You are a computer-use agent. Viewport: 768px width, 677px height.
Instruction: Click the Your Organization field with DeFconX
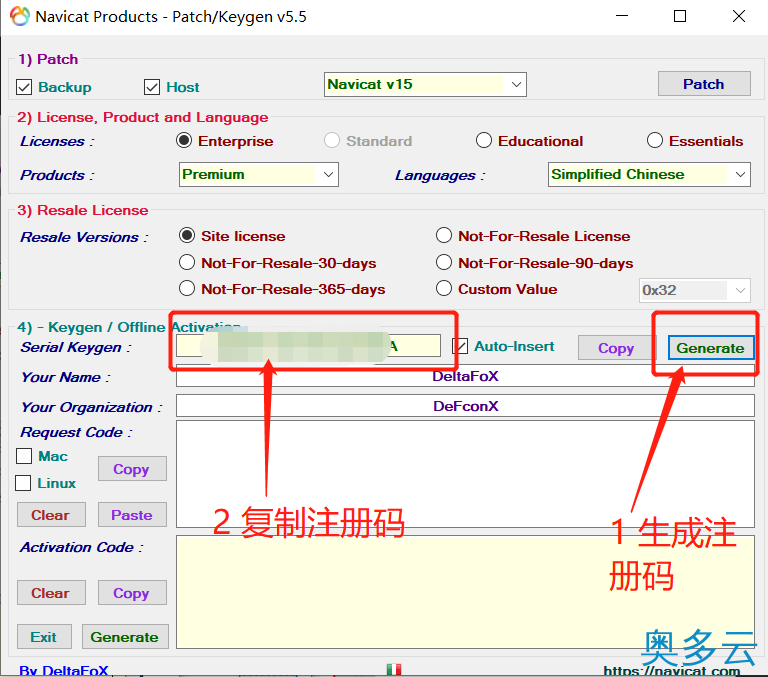click(465, 406)
